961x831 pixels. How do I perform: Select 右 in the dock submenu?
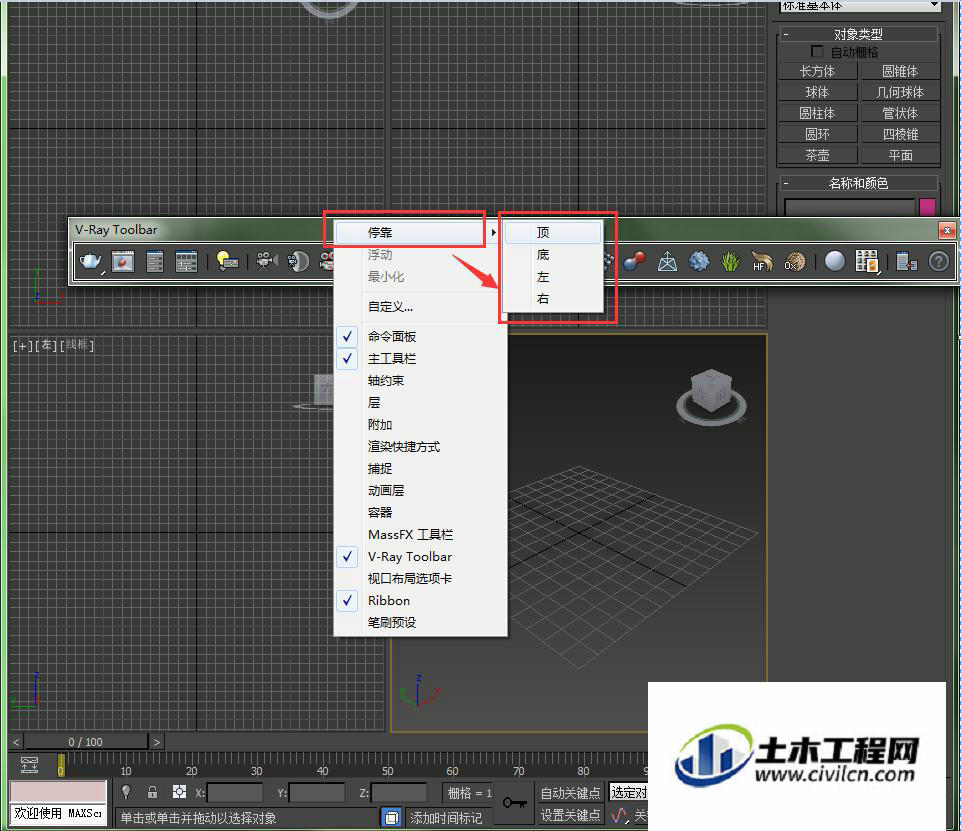[x=552, y=299]
